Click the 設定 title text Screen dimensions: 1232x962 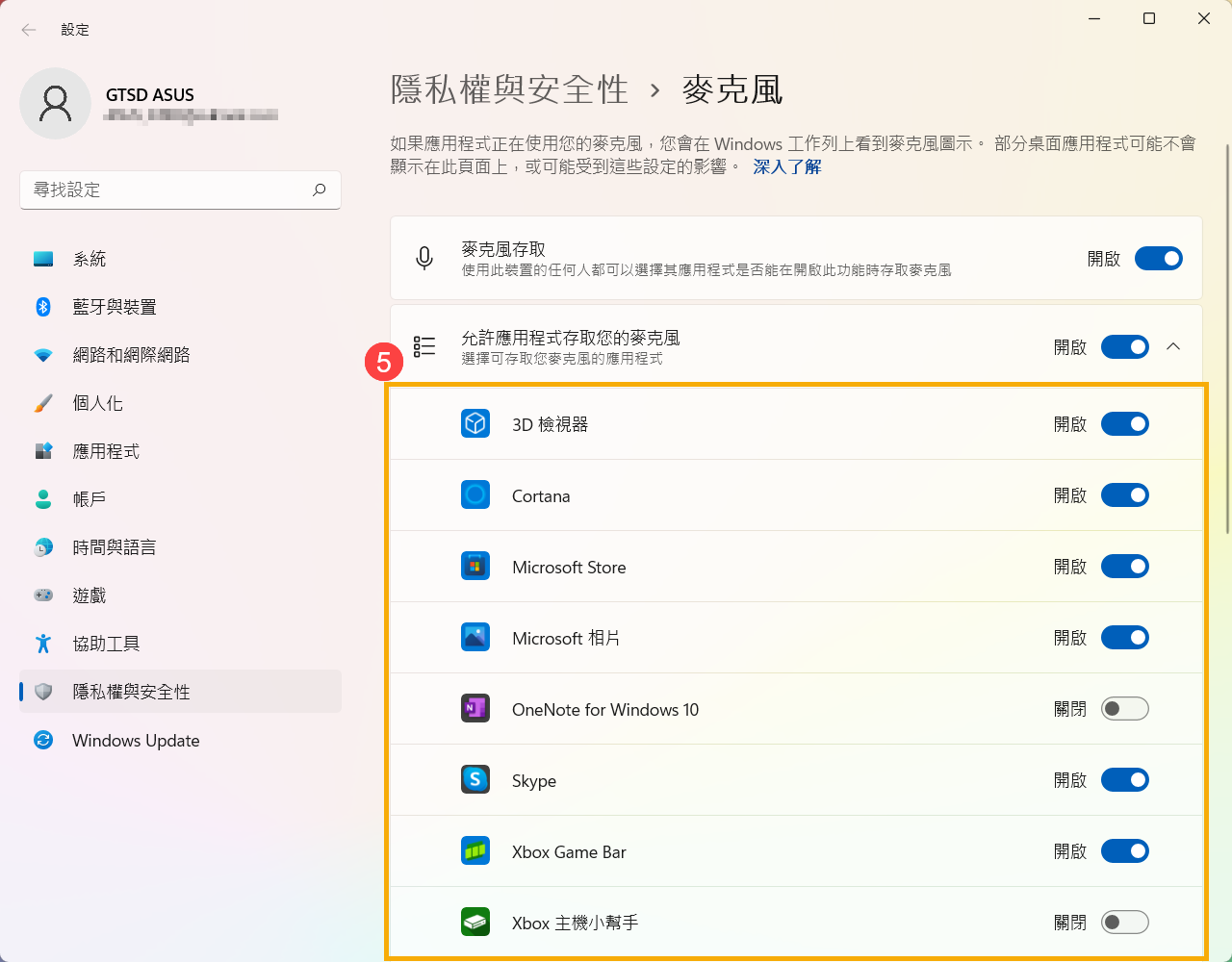(75, 30)
